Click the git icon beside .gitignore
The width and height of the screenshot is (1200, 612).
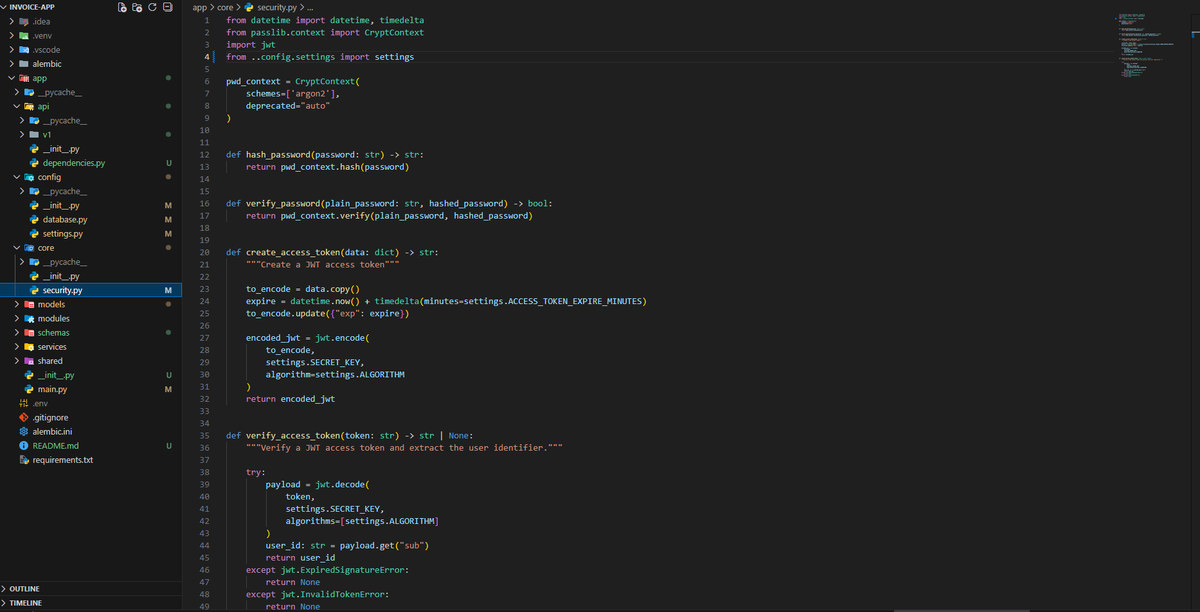point(25,417)
